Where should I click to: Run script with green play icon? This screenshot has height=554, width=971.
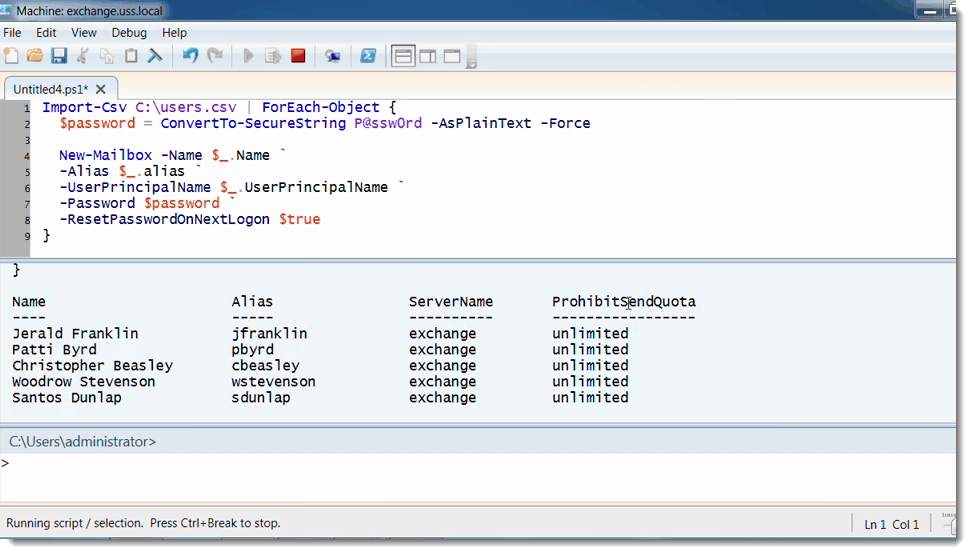coord(248,56)
